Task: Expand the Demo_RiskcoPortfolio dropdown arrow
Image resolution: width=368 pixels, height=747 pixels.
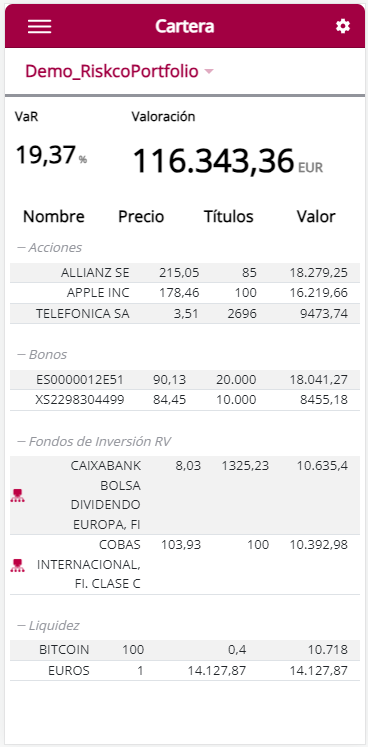Action: click(209, 72)
